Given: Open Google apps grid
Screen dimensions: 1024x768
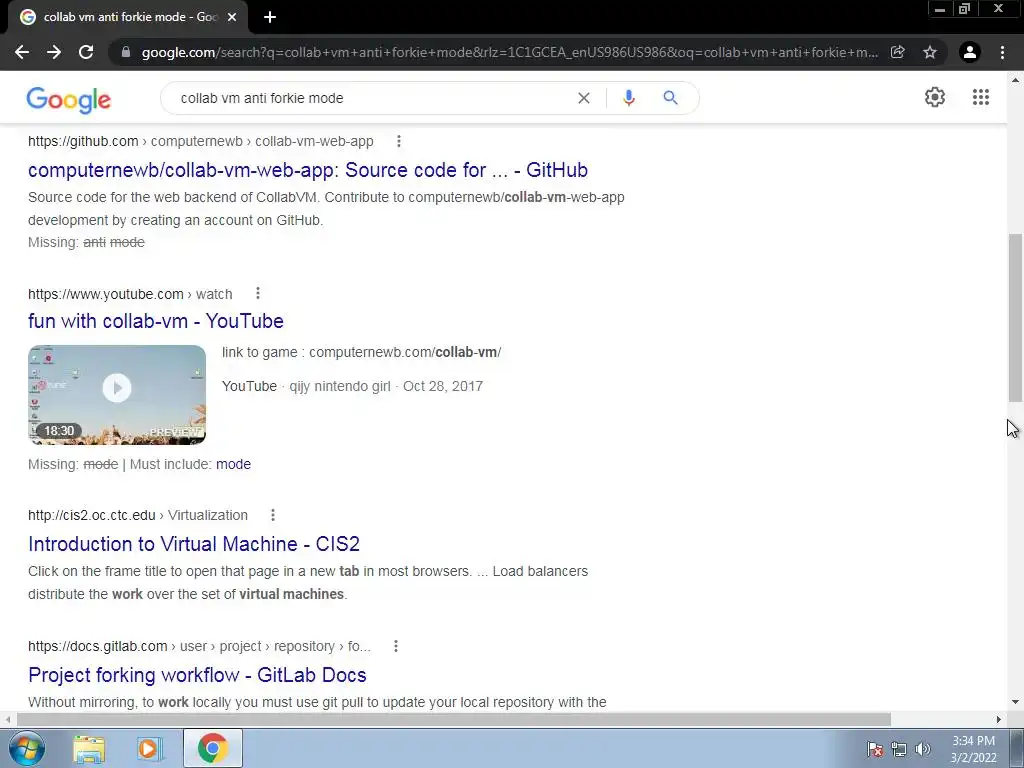Looking at the screenshot, I should (x=981, y=97).
